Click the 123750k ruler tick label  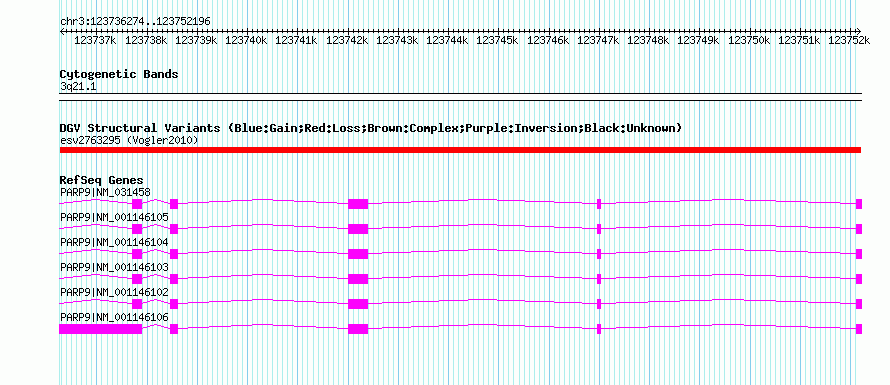click(749, 40)
